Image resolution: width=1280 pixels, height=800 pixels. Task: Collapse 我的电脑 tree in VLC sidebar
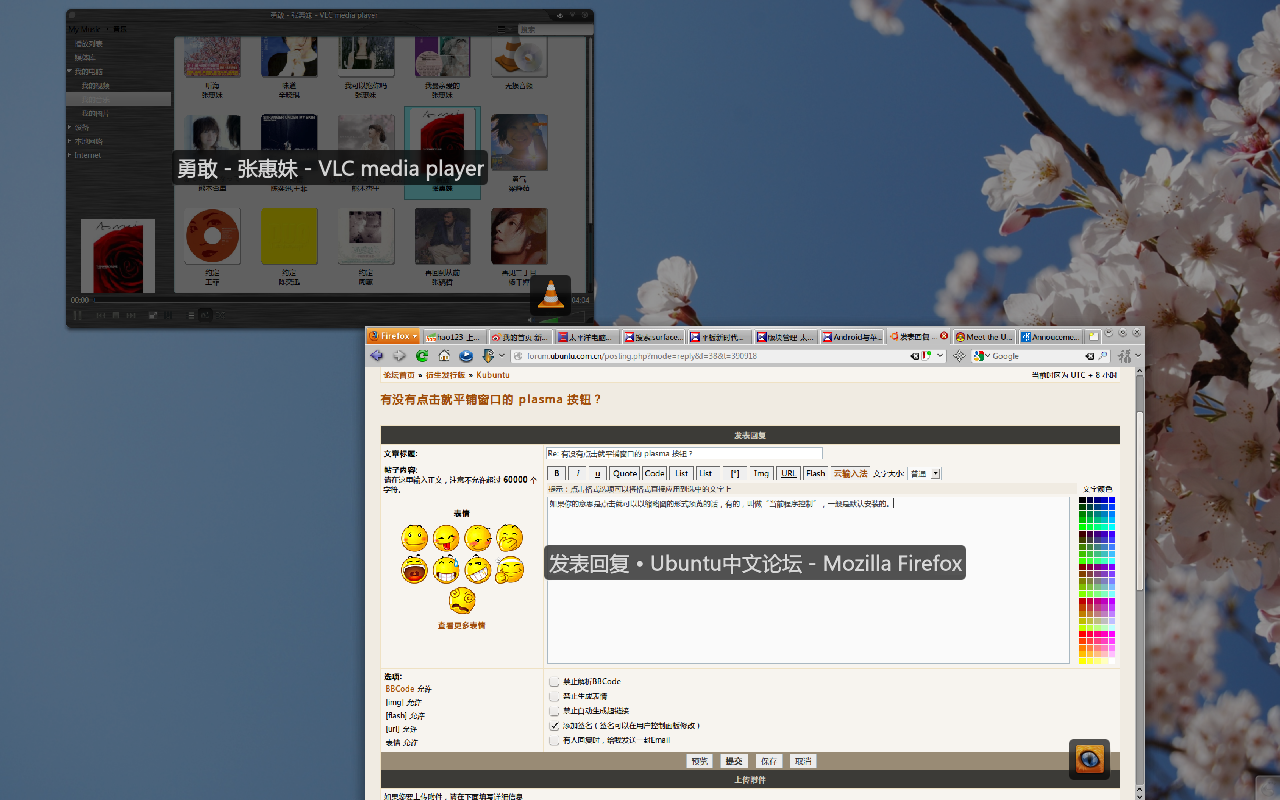tap(70, 72)
